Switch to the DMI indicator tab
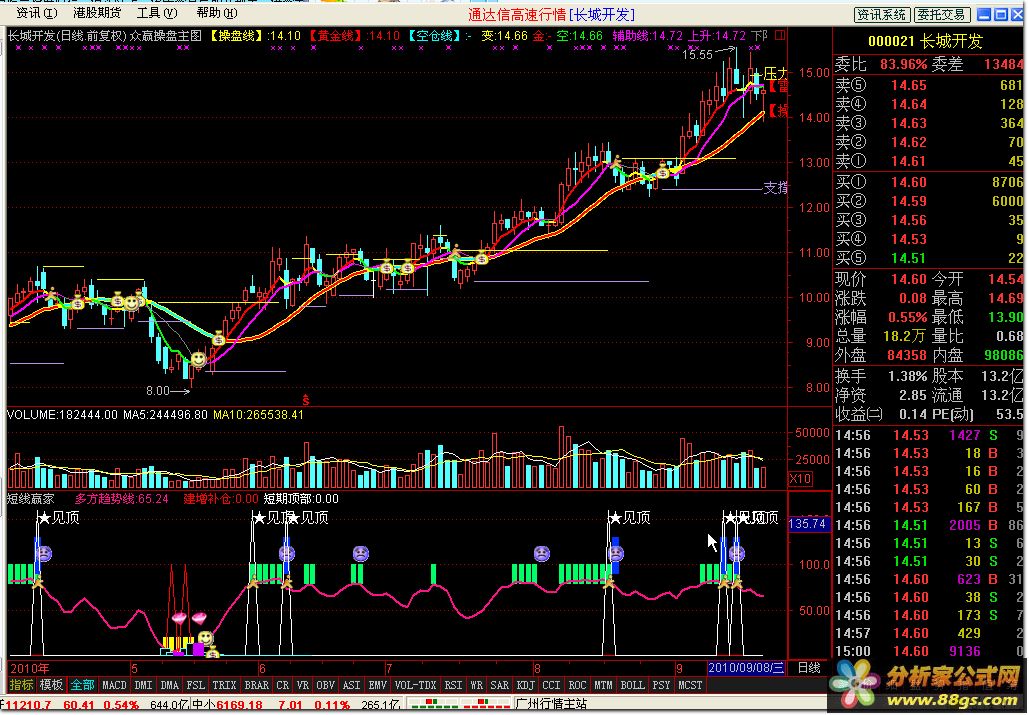The height and width of the screenshot is (715, 1029). [143, 685]
